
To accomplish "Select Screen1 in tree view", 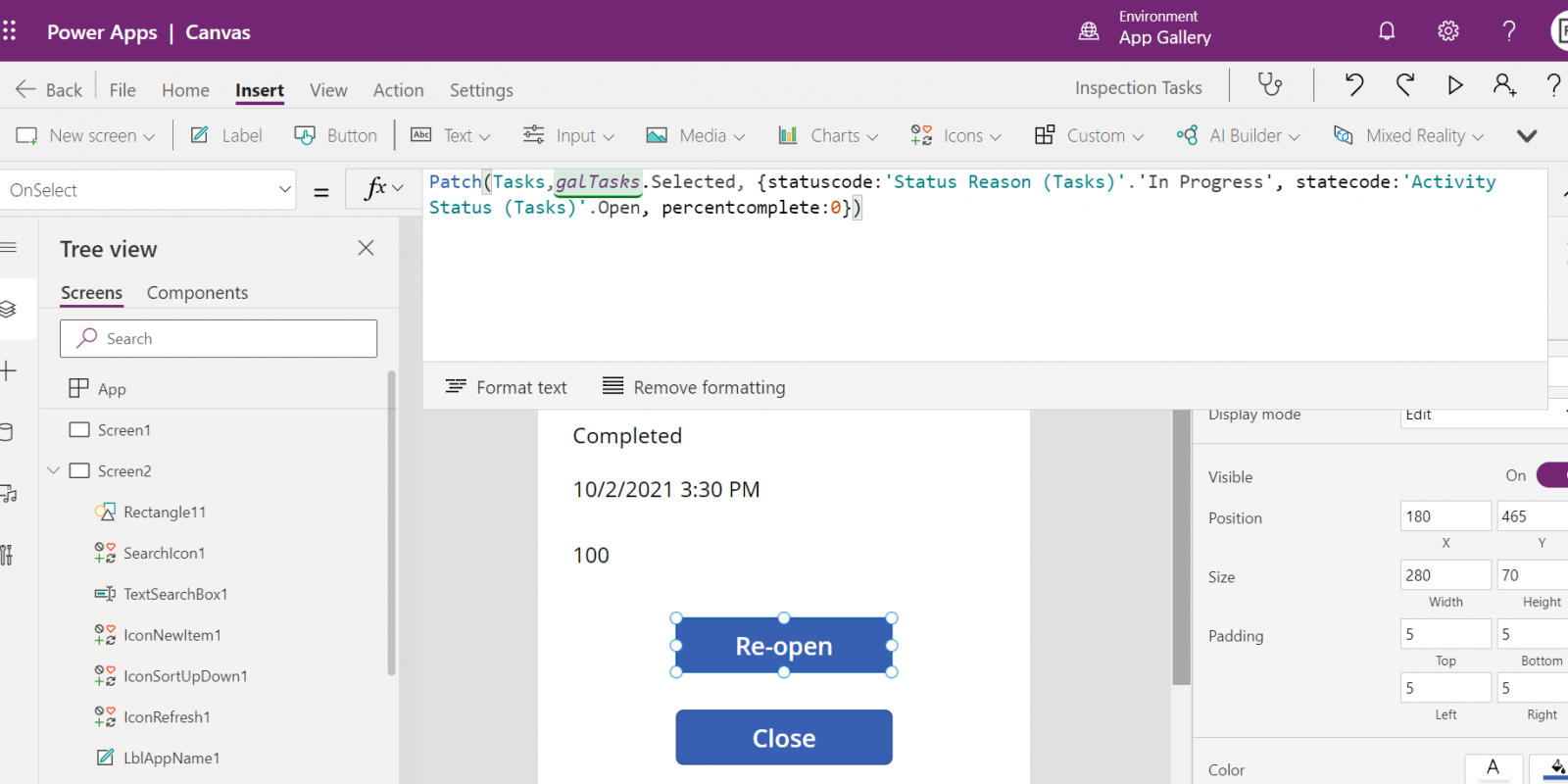I will pyautogui.click(x=123, y=430).
